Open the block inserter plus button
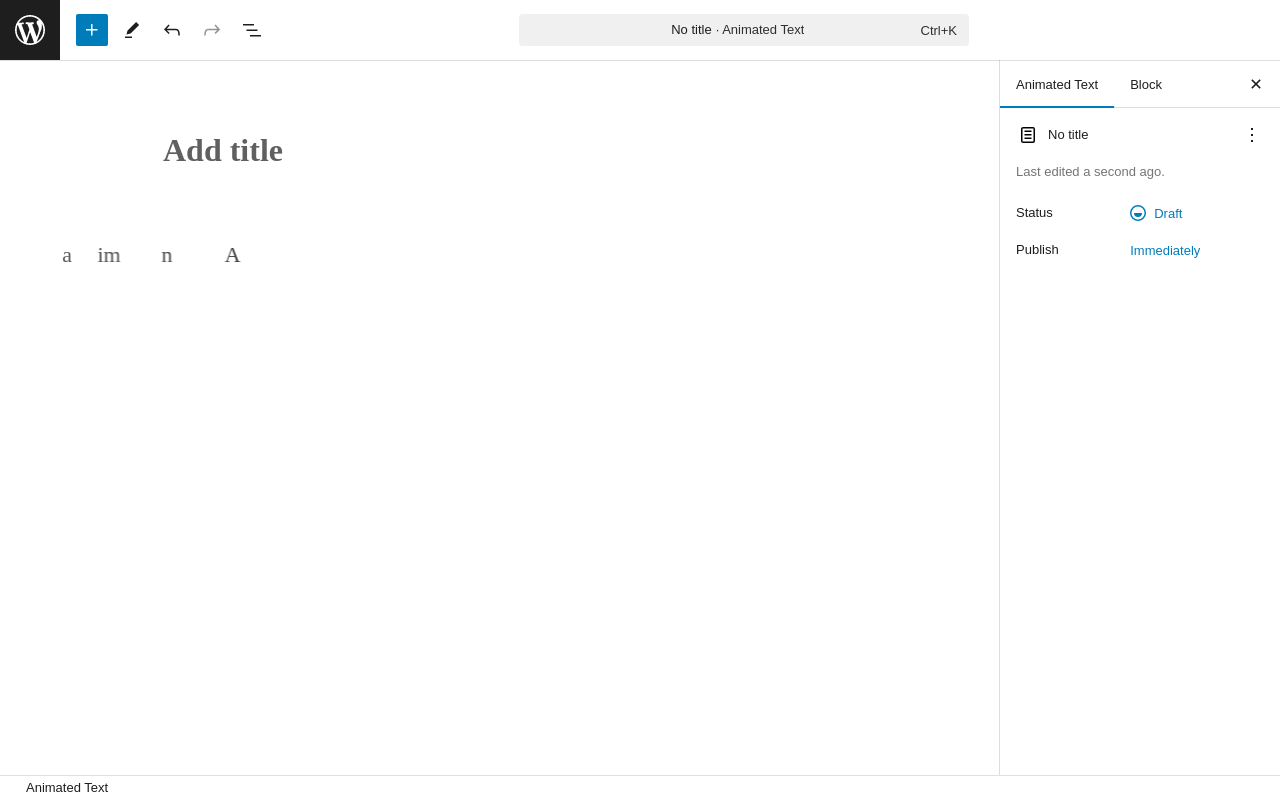 pyautogui.click(x=92, y=30)
